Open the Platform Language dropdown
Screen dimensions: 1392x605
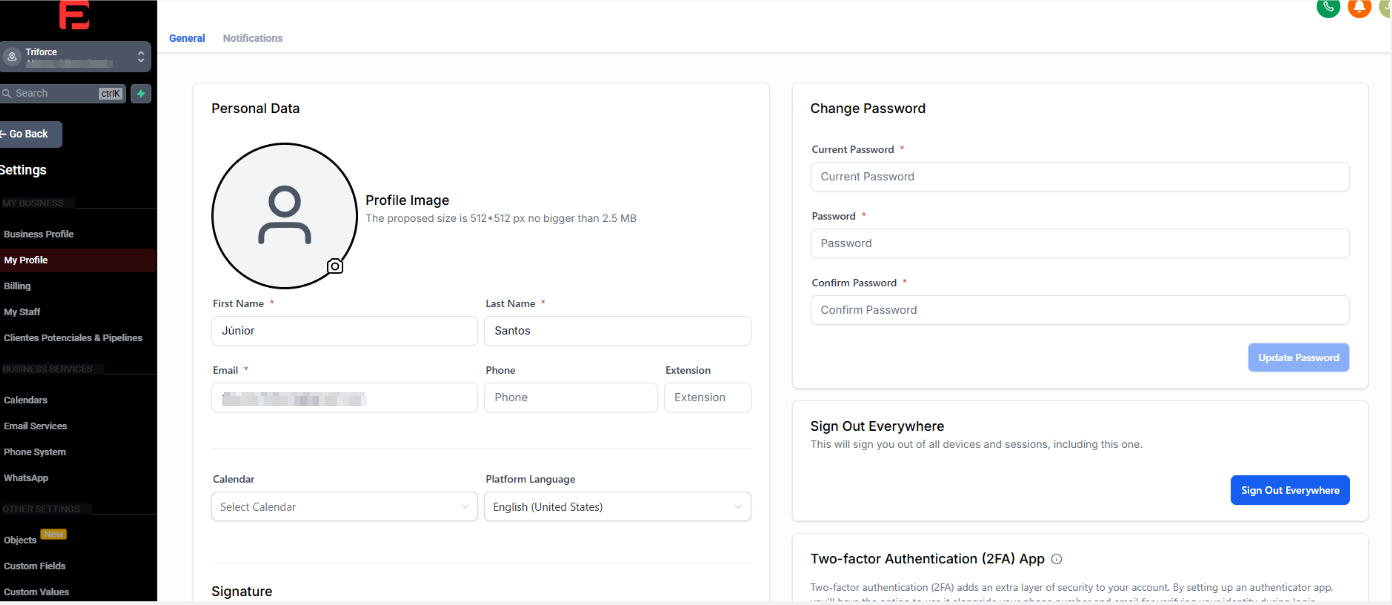[x=618, y=507]
